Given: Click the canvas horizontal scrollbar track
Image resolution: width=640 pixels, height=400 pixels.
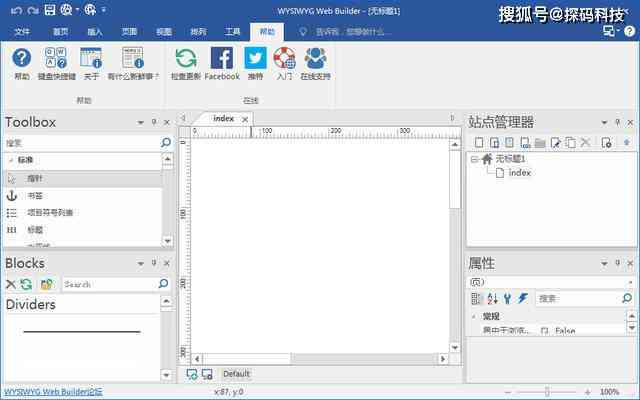Looking at the screenshot, I should [x=320, y=359].
